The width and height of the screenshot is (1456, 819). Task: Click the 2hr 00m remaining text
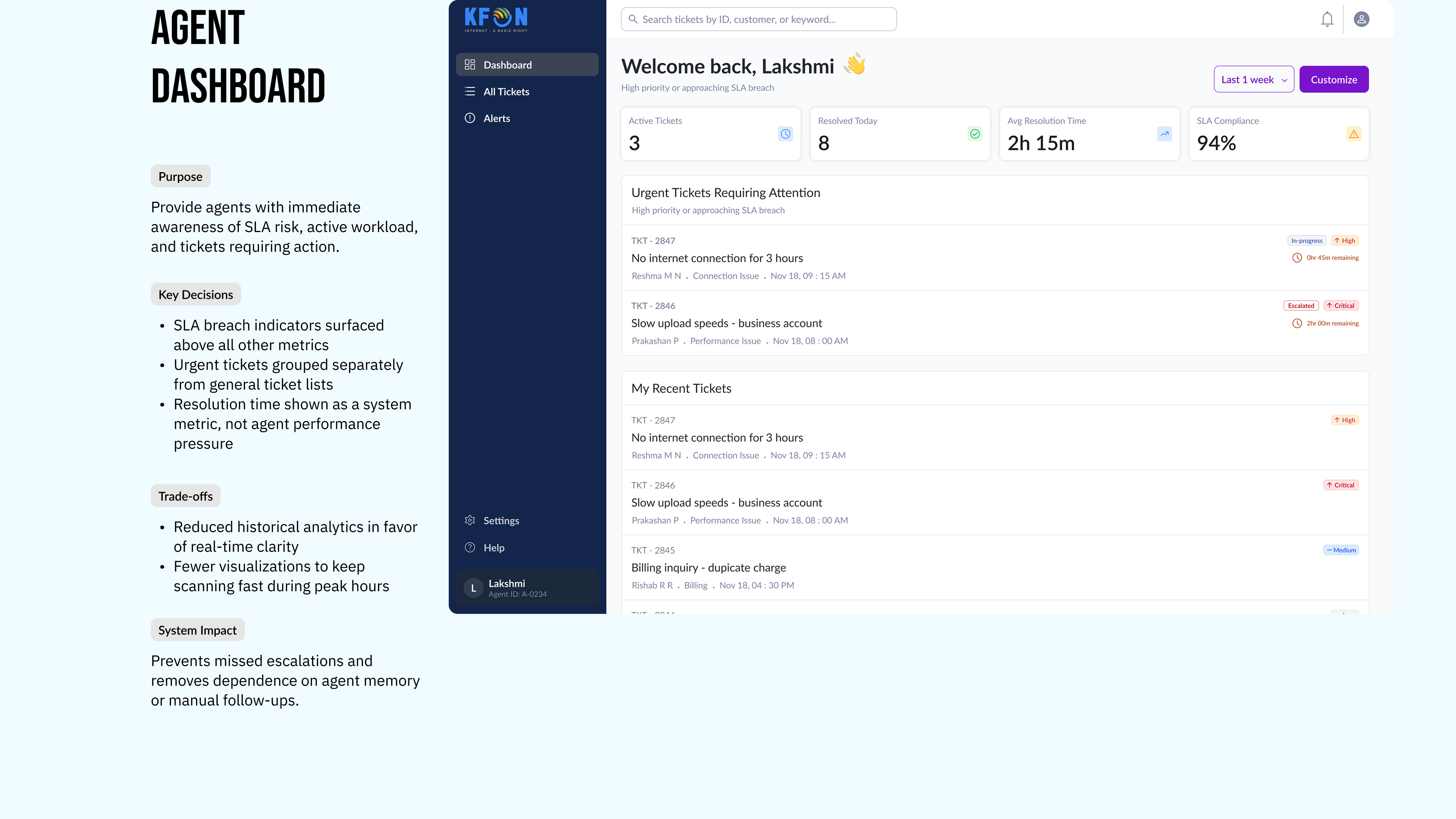point(1332,323)
